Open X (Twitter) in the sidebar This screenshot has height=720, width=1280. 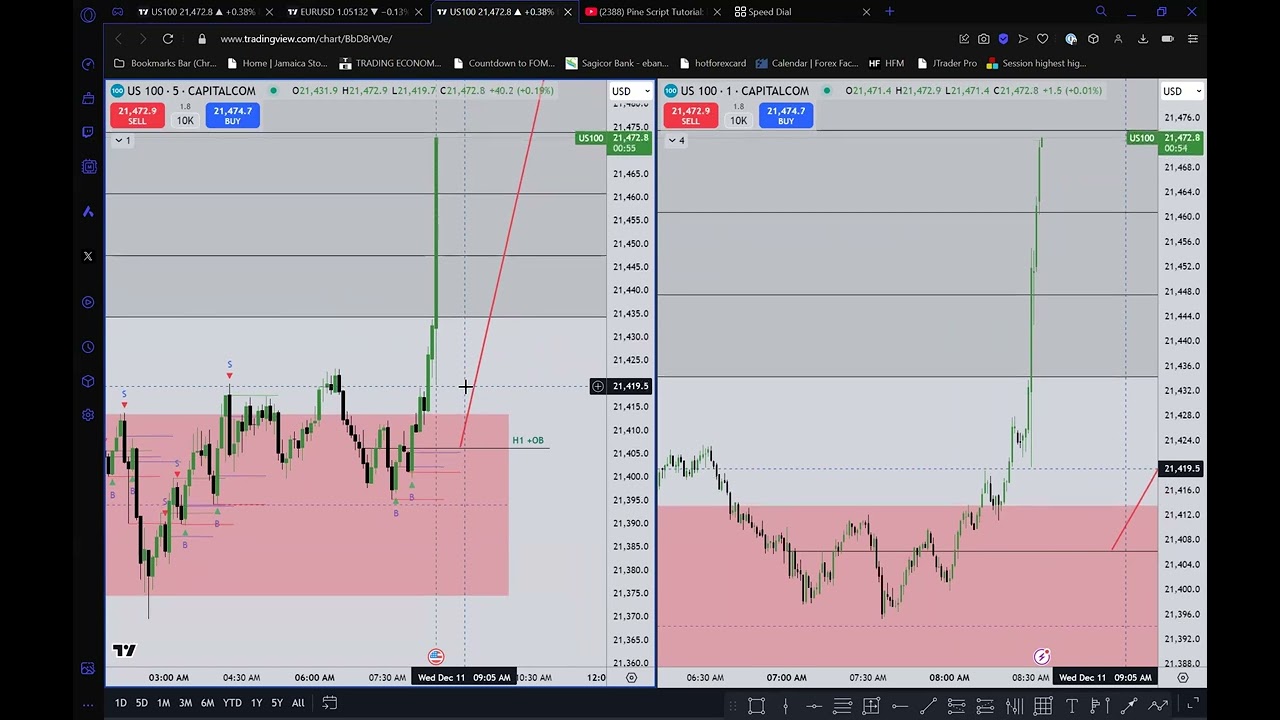(88, 256)
